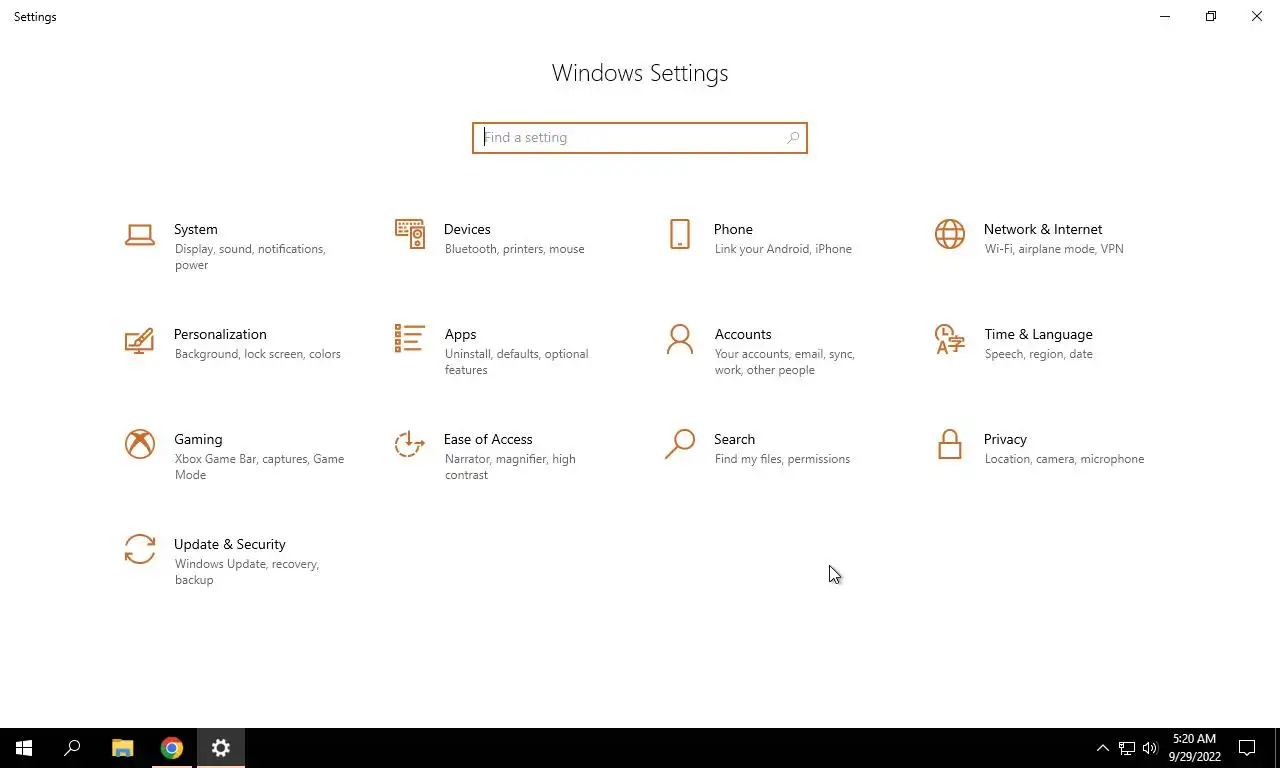Click 'Xbox Game Bar, captures, Game Mode' text
Viewport: 1280px width, 768px height.
coord(259,467)
